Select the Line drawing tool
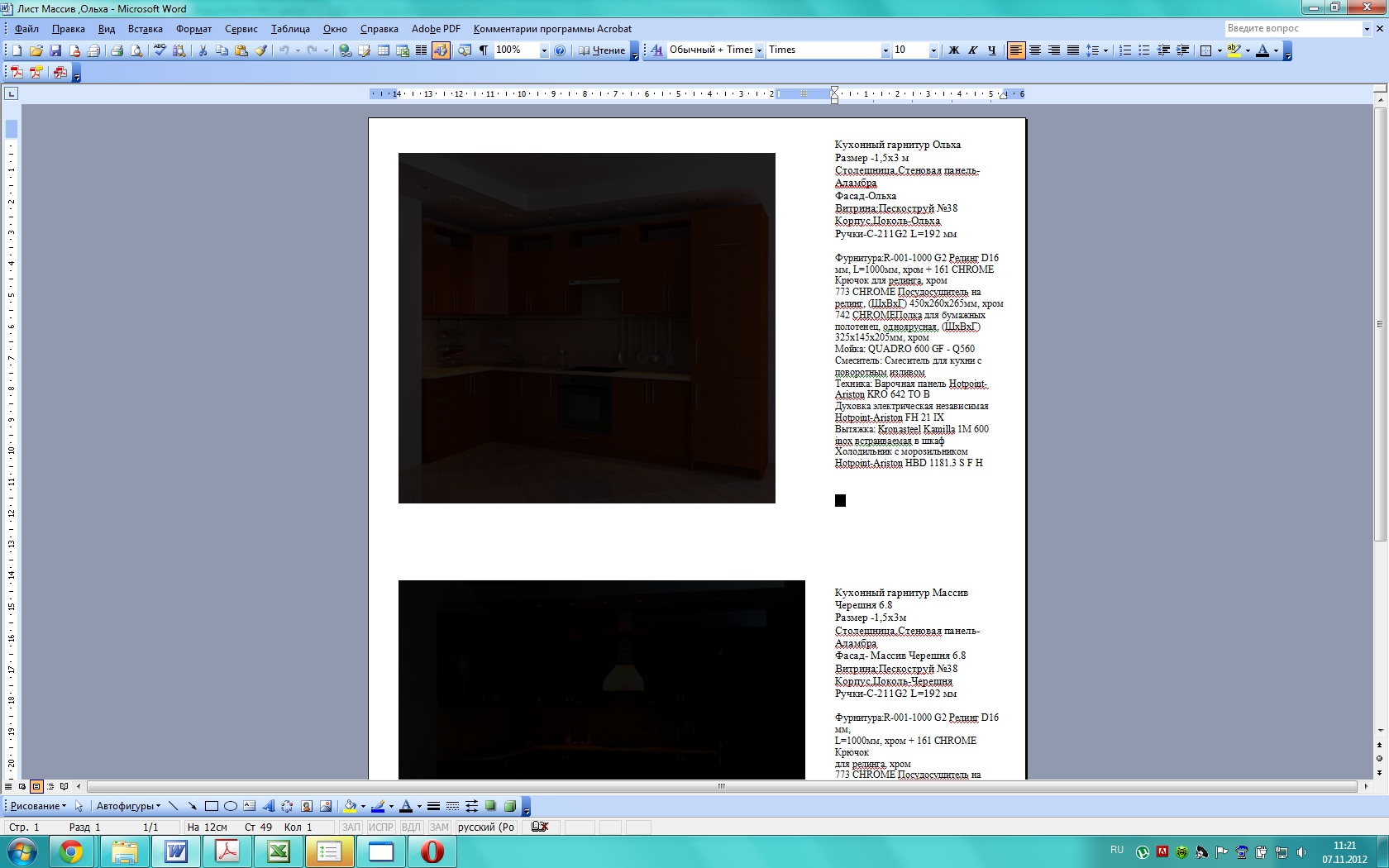 (173, 806)
